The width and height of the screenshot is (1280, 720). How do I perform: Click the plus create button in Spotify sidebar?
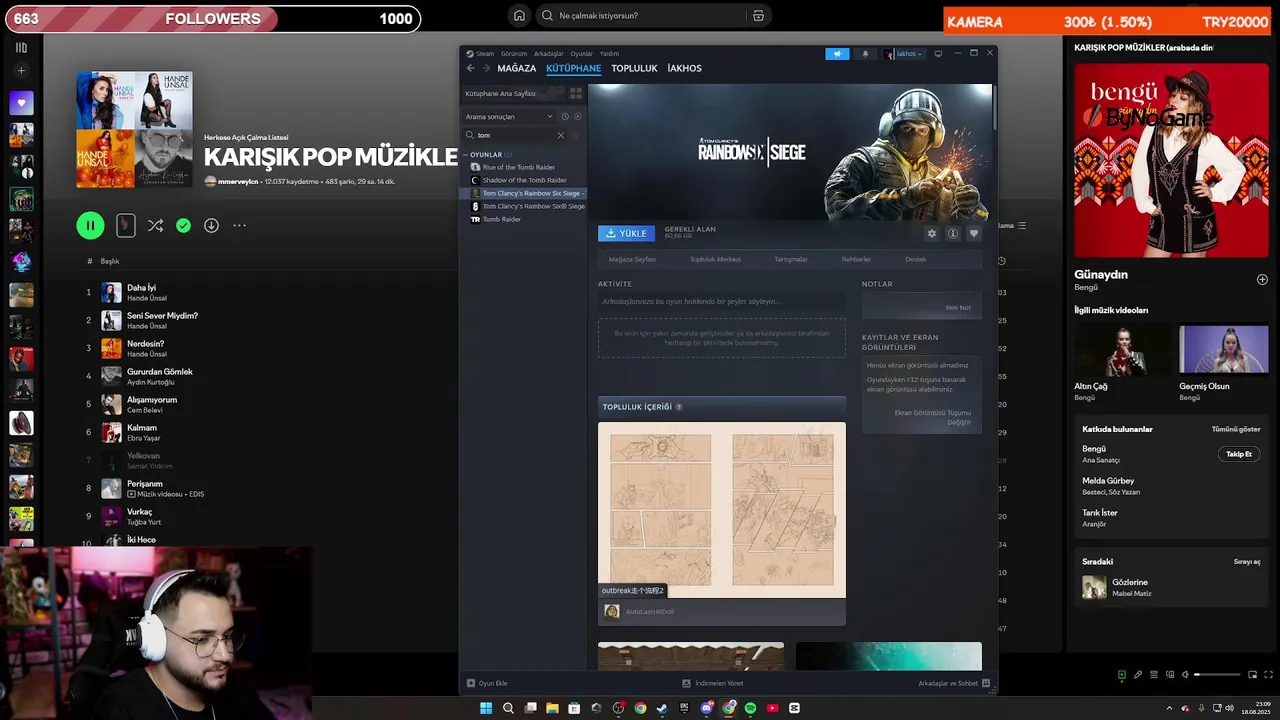coord(21,71)
